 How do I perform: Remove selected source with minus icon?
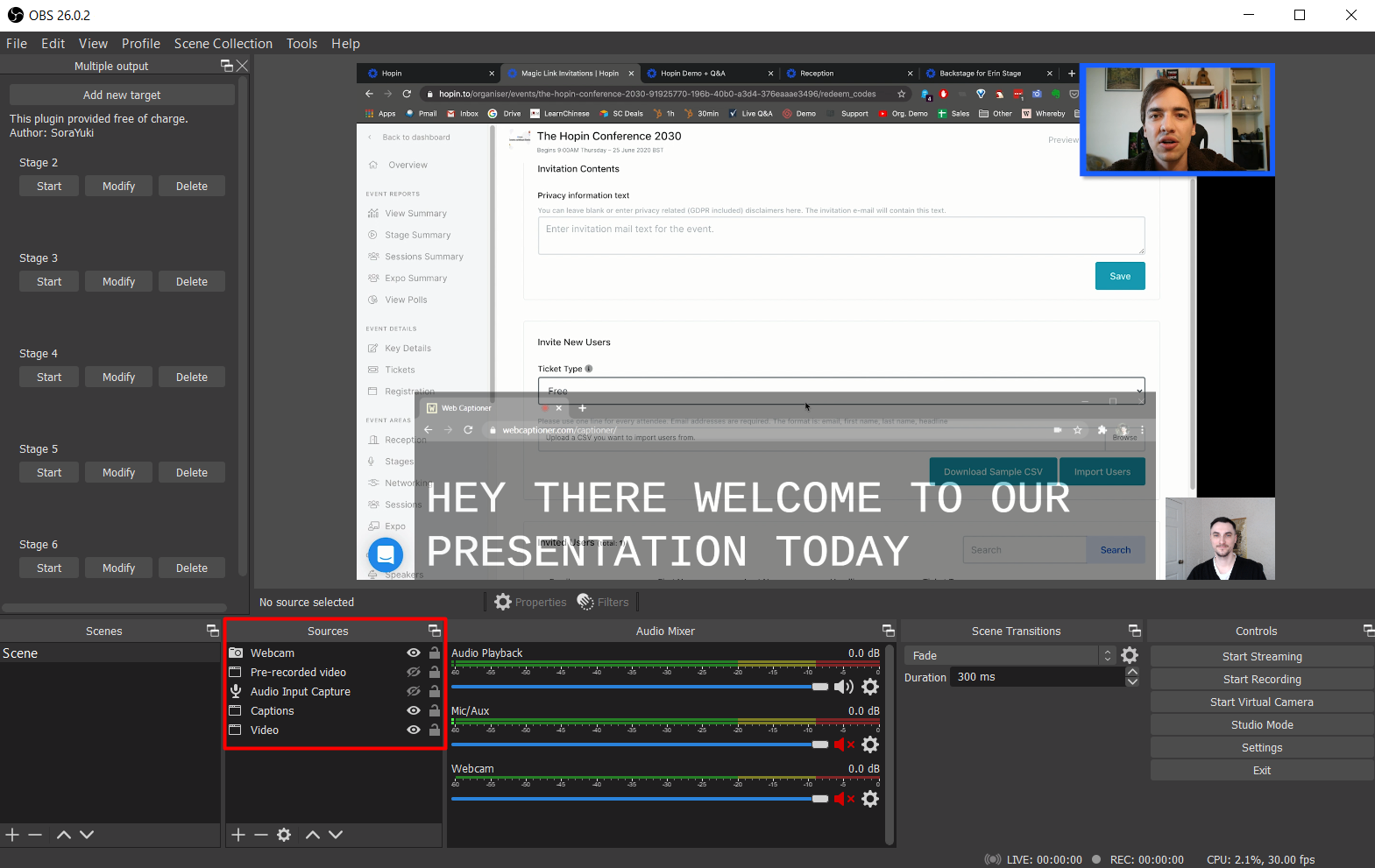click(261, 835)
